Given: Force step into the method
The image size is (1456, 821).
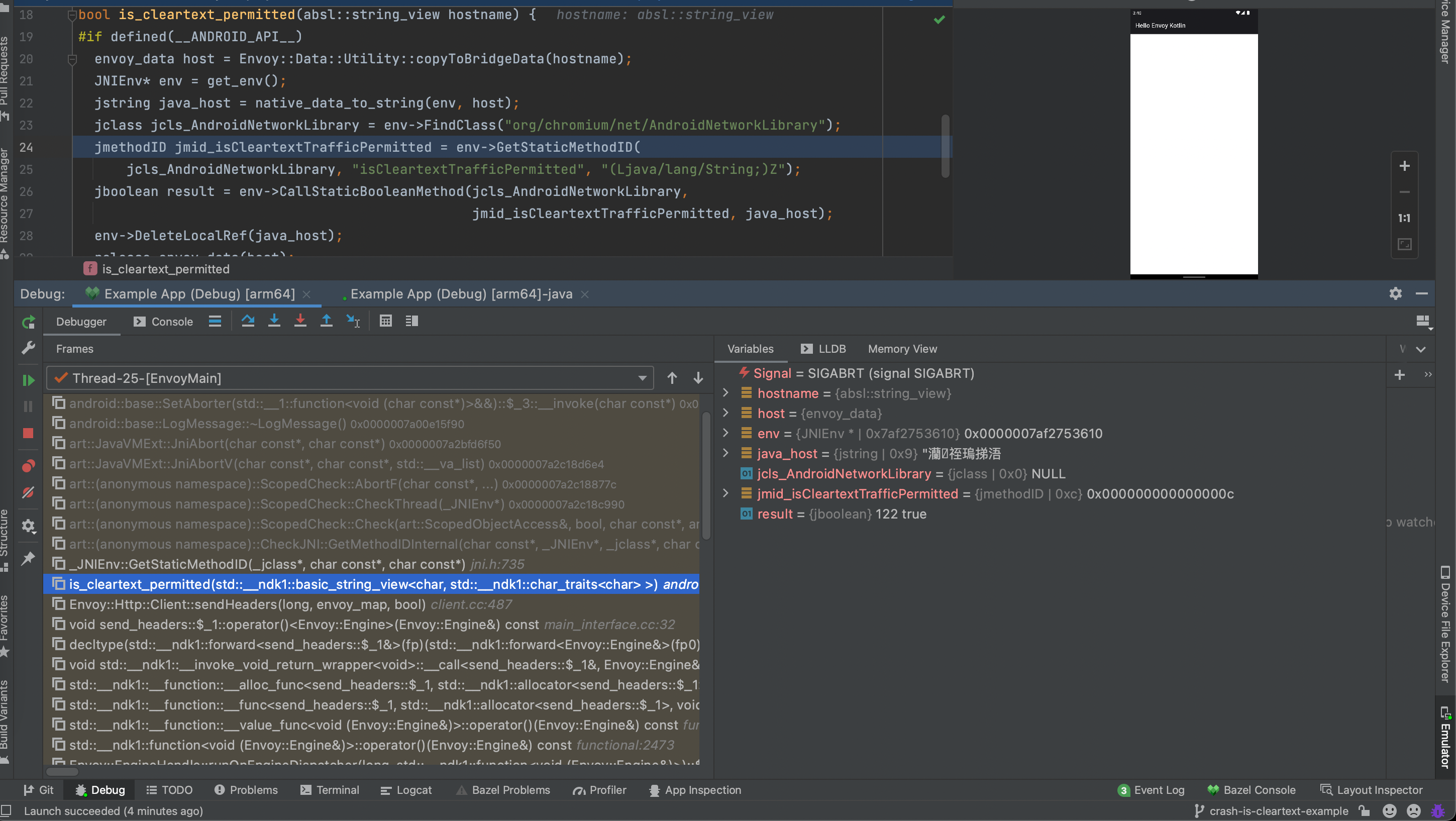Looking at the screenshot, I should click(x=300, y=321).
